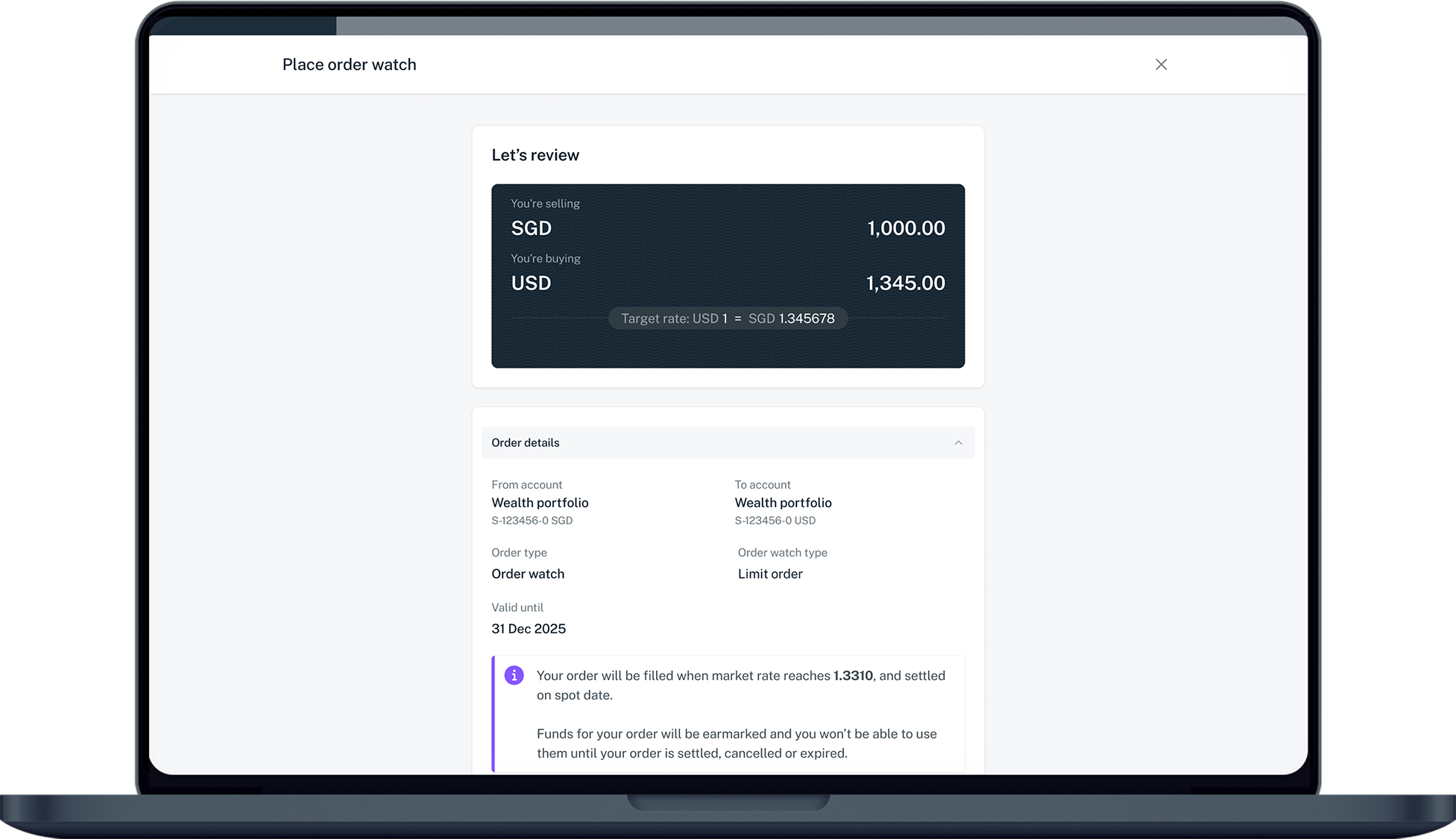This screenshot has width=1456, height=839.
Task: Click the dark progress bar segment at top
Action: (243, 25)
